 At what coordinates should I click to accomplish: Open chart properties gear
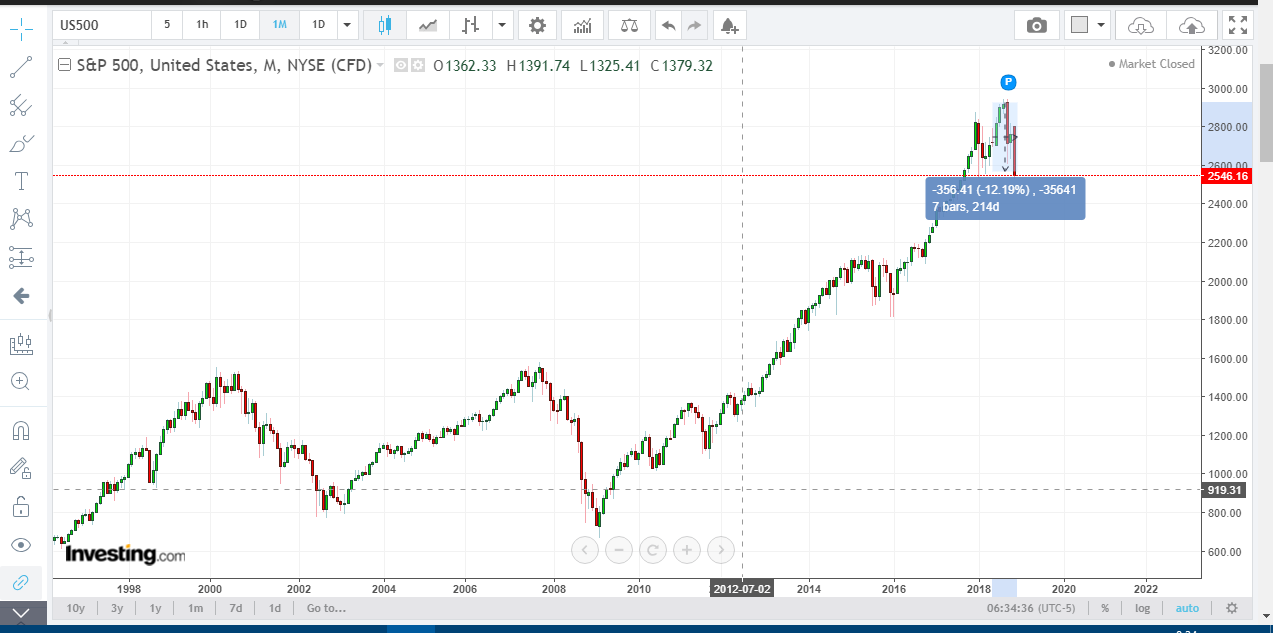537,25
